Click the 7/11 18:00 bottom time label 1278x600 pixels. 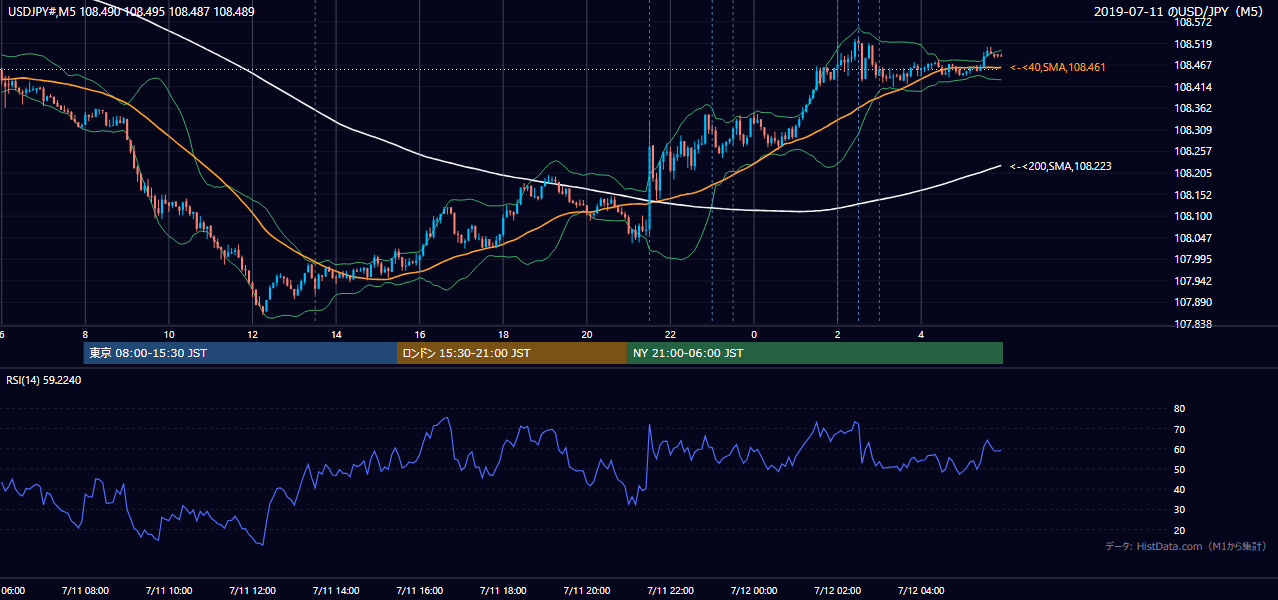pyautogui.click(x=502, y=590)
